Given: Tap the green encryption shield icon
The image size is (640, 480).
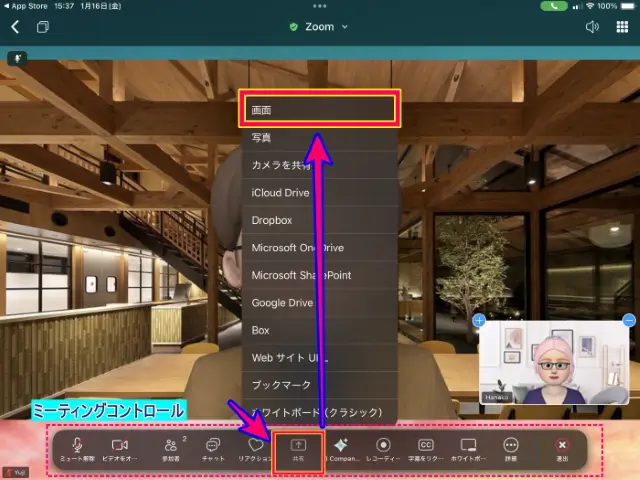Looking at the screenshot, I should click(293, 27).
